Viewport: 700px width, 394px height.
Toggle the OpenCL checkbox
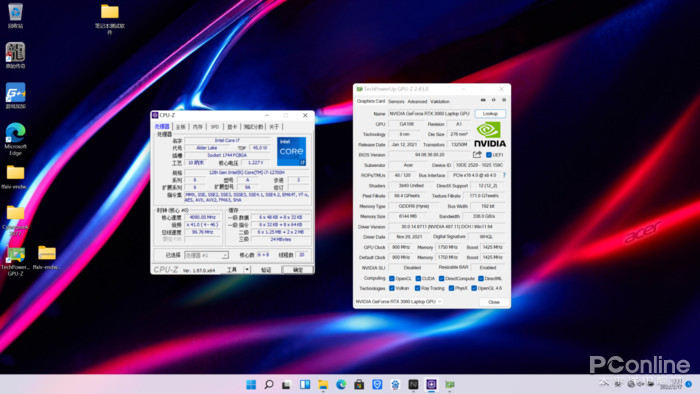pos(392,278)
